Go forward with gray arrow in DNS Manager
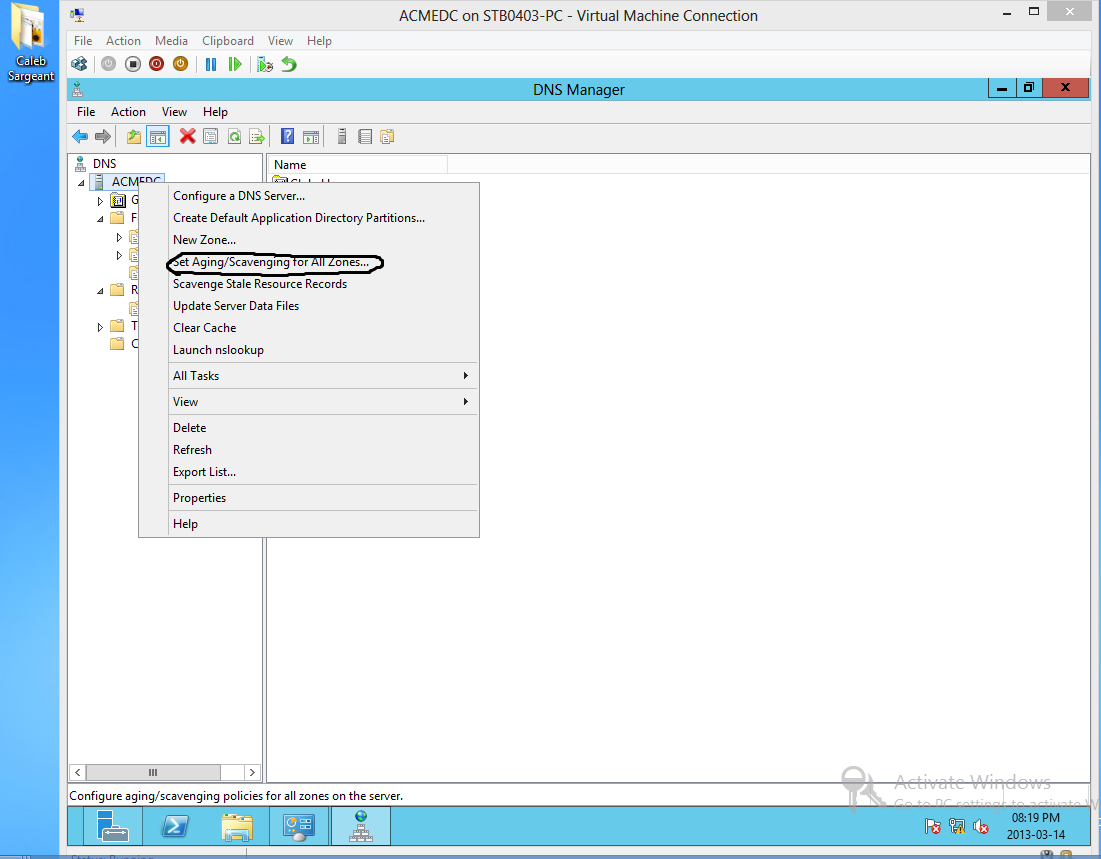The image size is (1101, 859). pyautogui.click(x=103, y=136)
